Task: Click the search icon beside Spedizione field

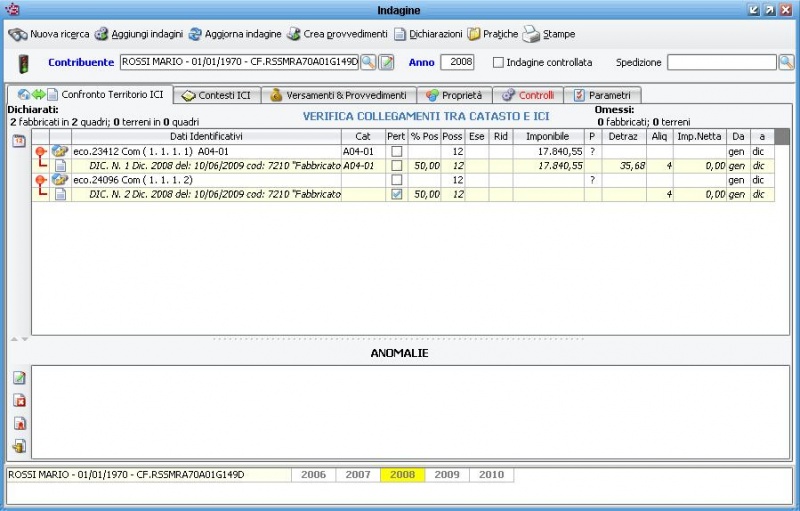Action: (x=786, y=62)
